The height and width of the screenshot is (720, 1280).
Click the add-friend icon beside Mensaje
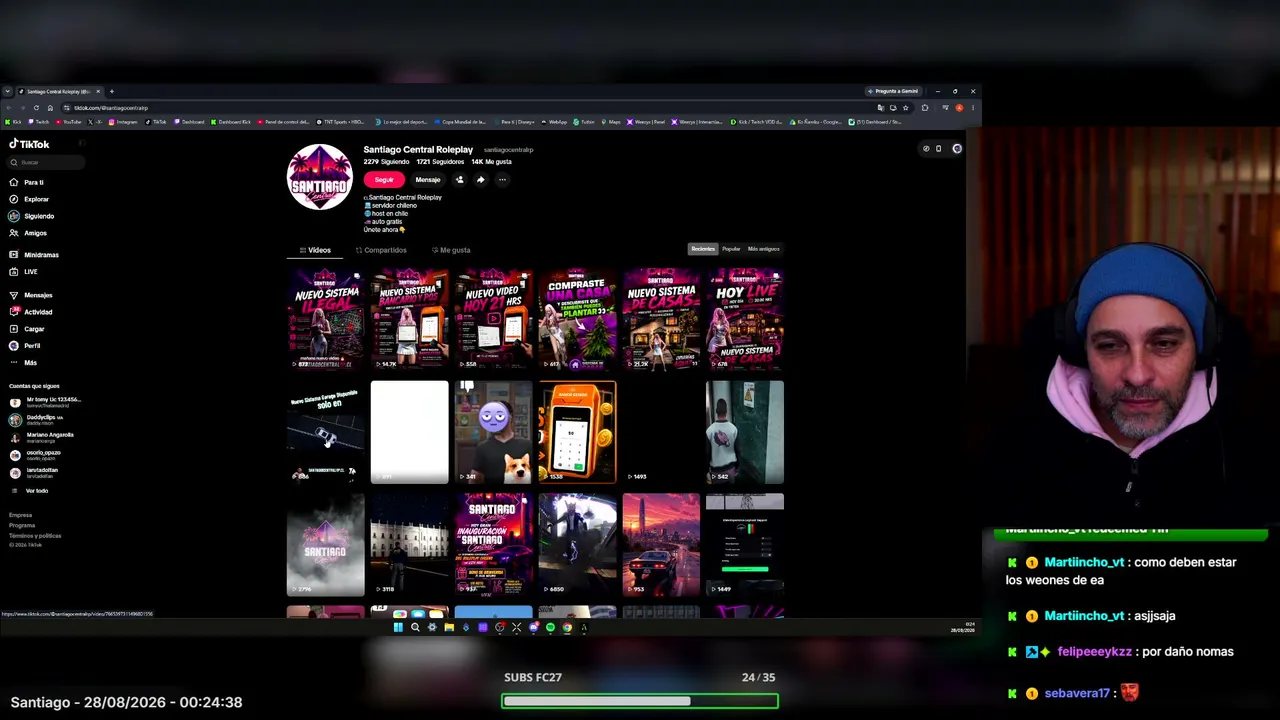(460, 180)
